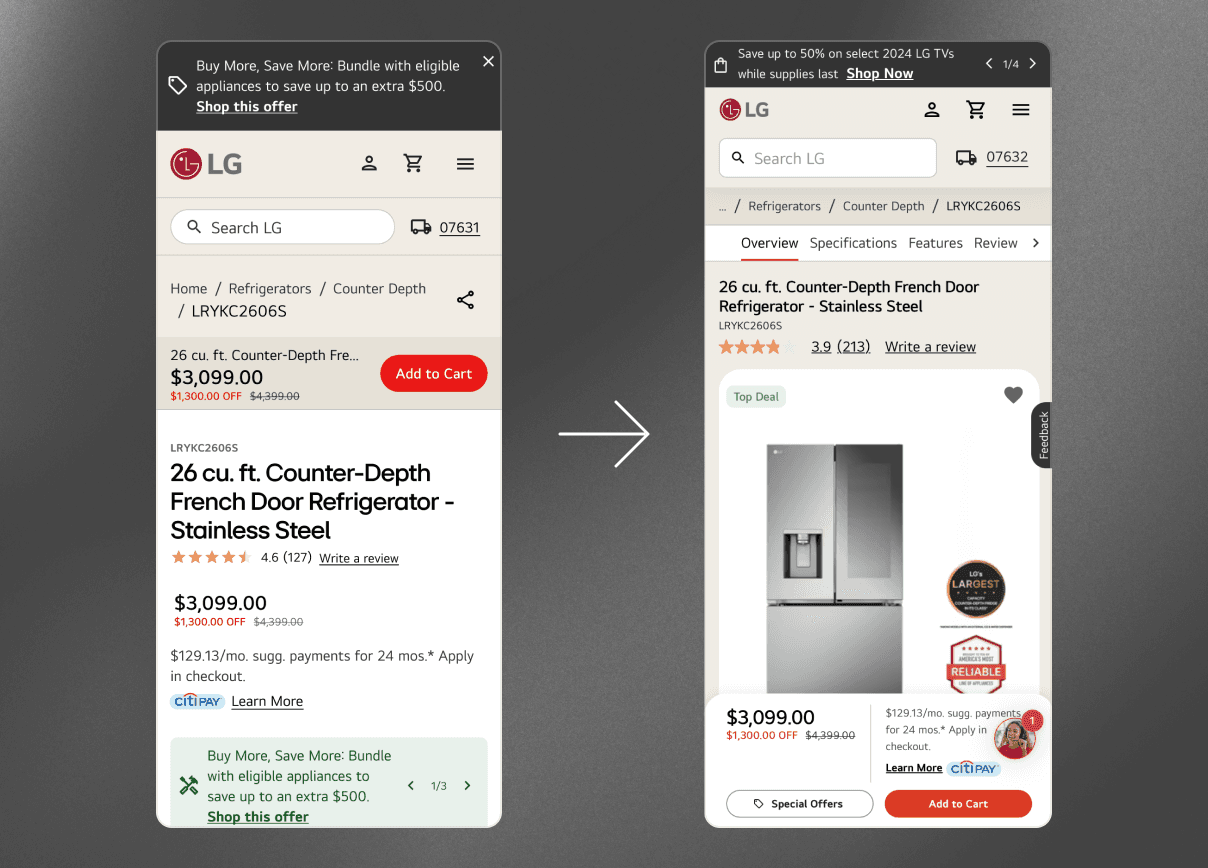Show the previous offer in 1/3 carousel
The height and width of the screenshot is (868, 1208).
(x=411, y=786)
